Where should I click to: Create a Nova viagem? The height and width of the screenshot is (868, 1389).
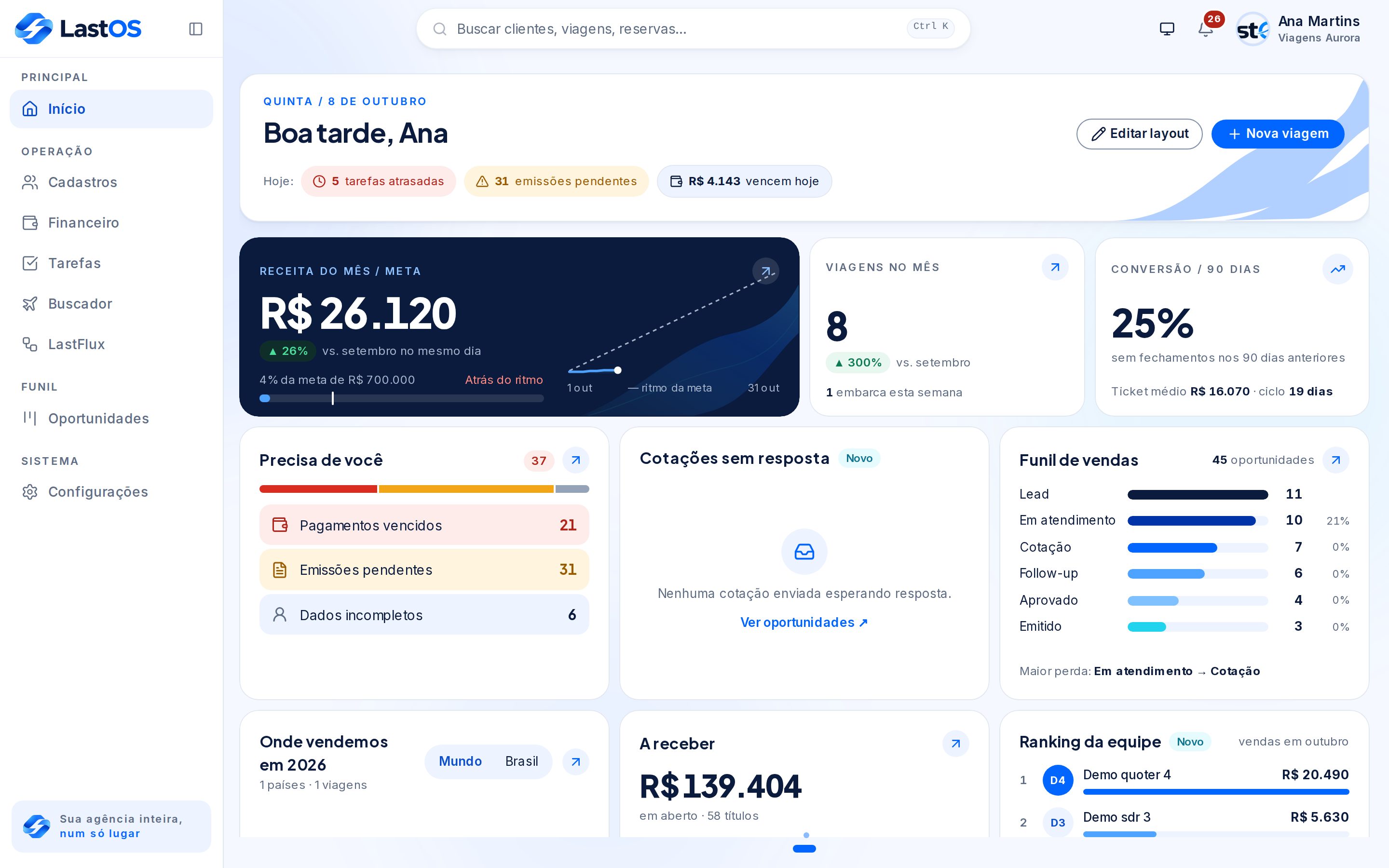[x=1278, y=134]
